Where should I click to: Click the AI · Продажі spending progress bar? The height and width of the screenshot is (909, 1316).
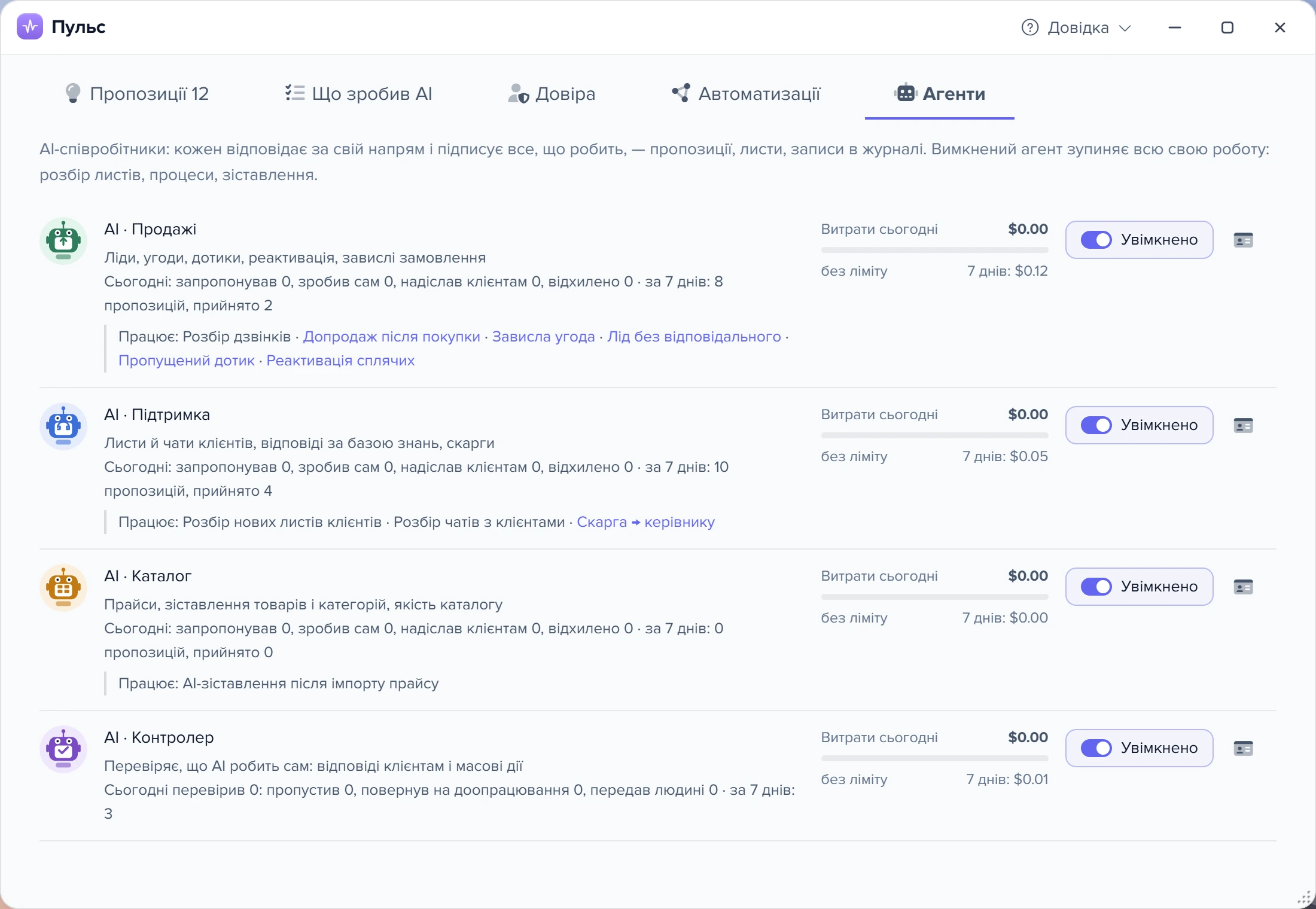click(934, 250)
